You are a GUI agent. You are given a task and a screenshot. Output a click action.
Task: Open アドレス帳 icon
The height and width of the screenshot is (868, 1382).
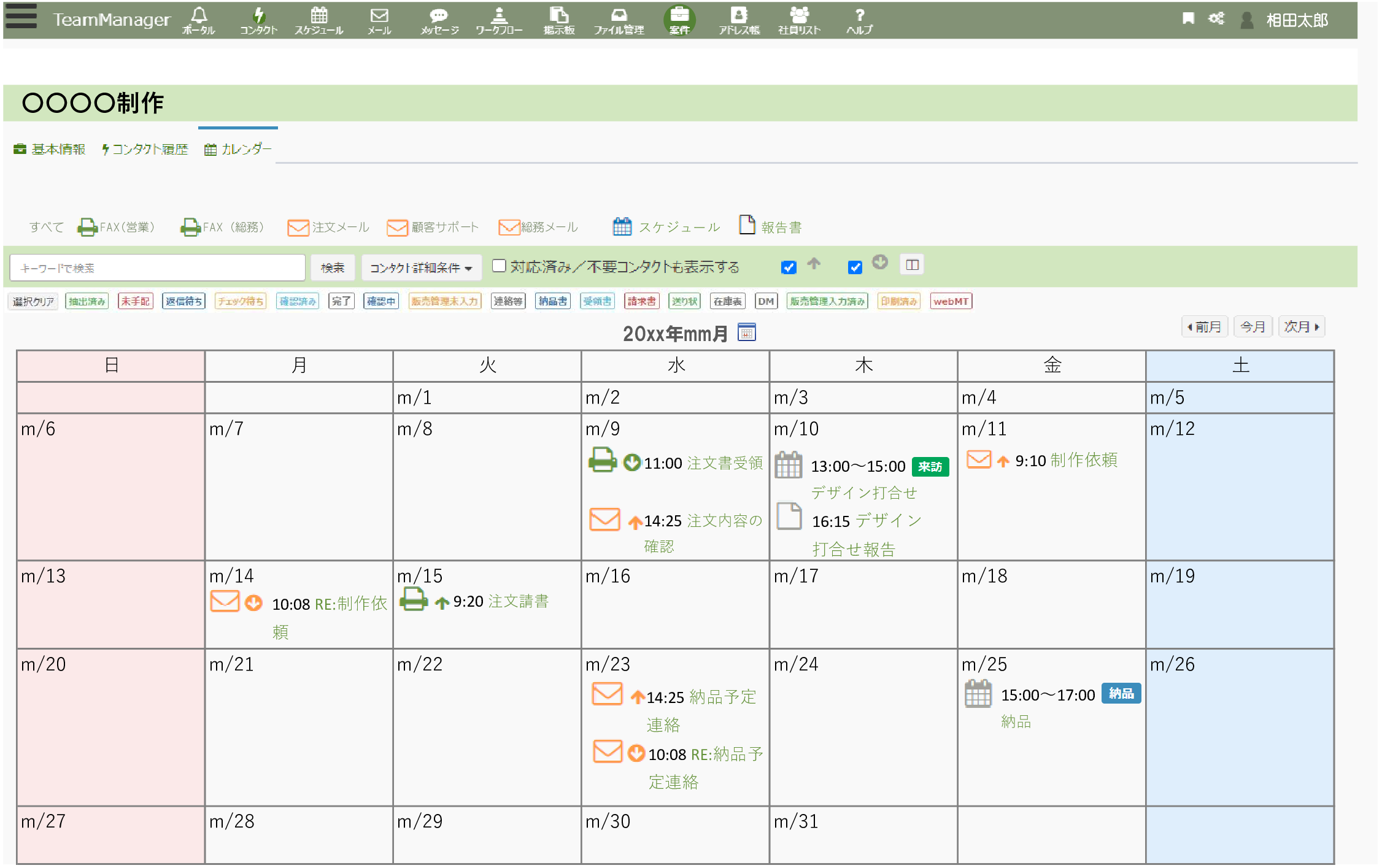(x=739, y=20)
